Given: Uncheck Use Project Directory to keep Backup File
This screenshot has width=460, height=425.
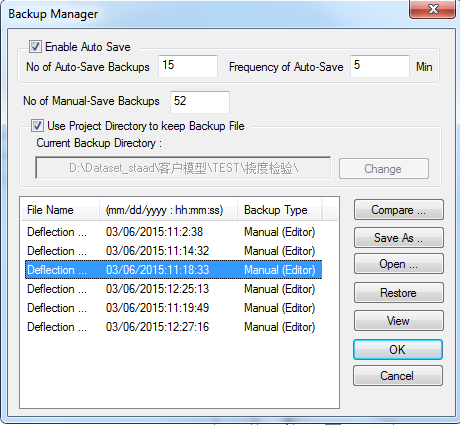Looking at the screenshot, I should pyautogui.click(x=37, y=126).
